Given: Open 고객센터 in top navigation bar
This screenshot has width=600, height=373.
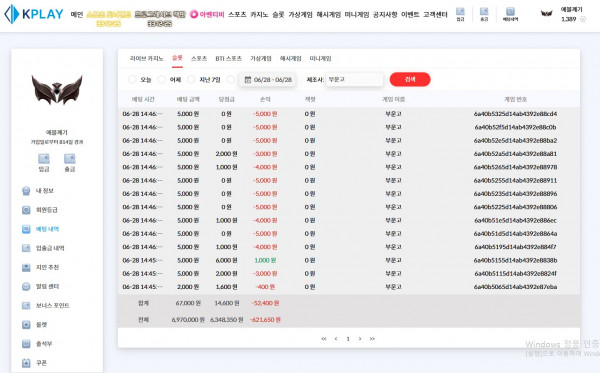Looking at the screenshot, I should (x=435, y=15).
